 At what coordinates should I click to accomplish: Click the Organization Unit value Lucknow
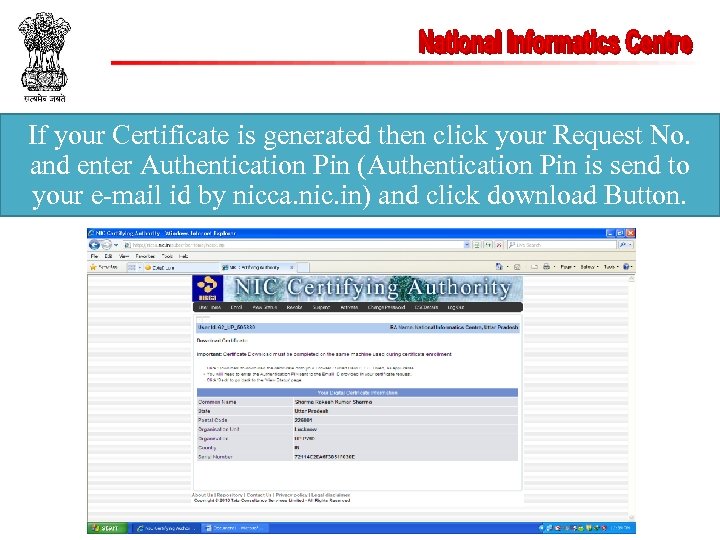pyautogui.click(x=305, y=429)
